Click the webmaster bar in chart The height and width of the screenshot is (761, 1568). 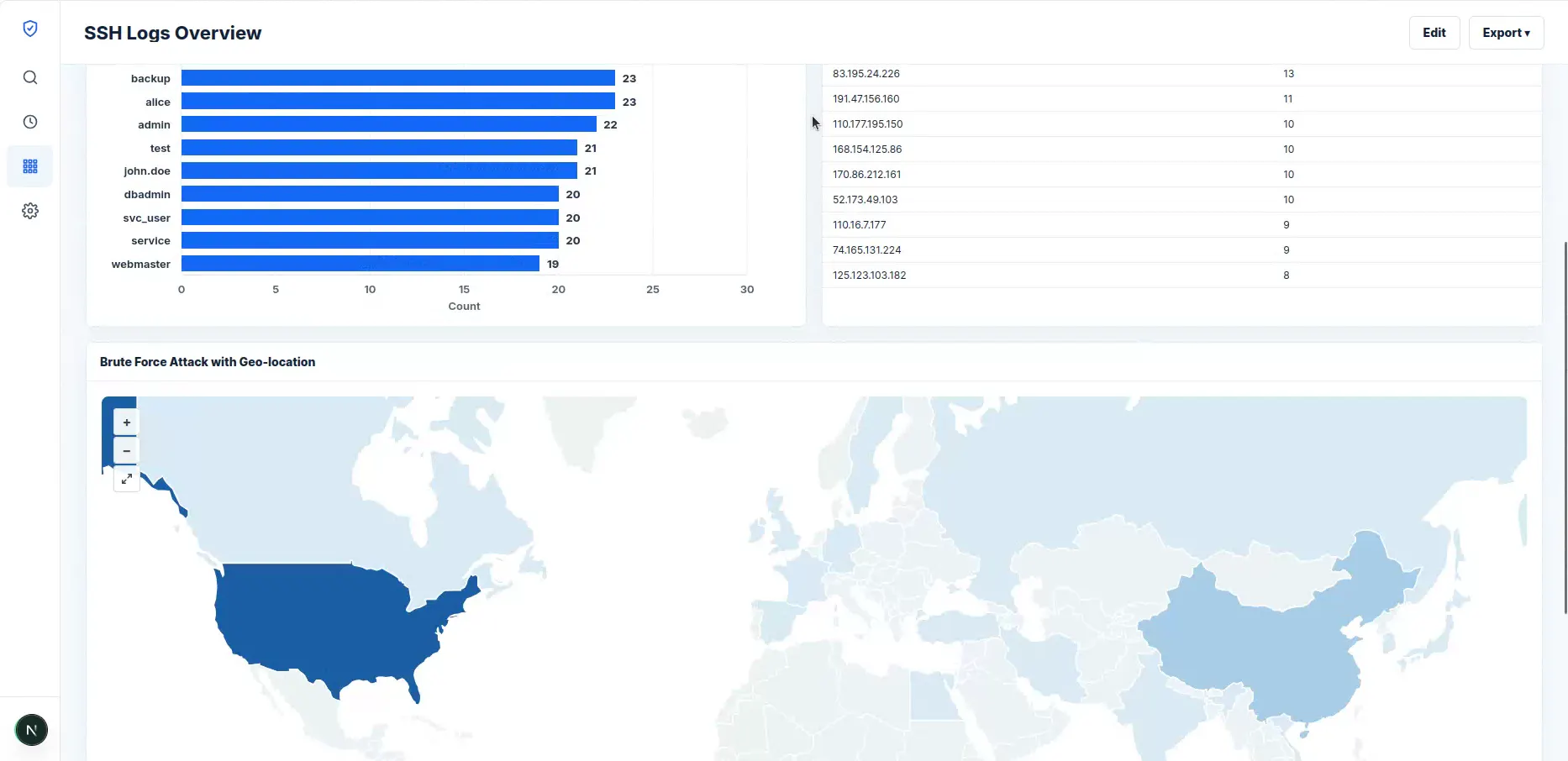(360, 264)
